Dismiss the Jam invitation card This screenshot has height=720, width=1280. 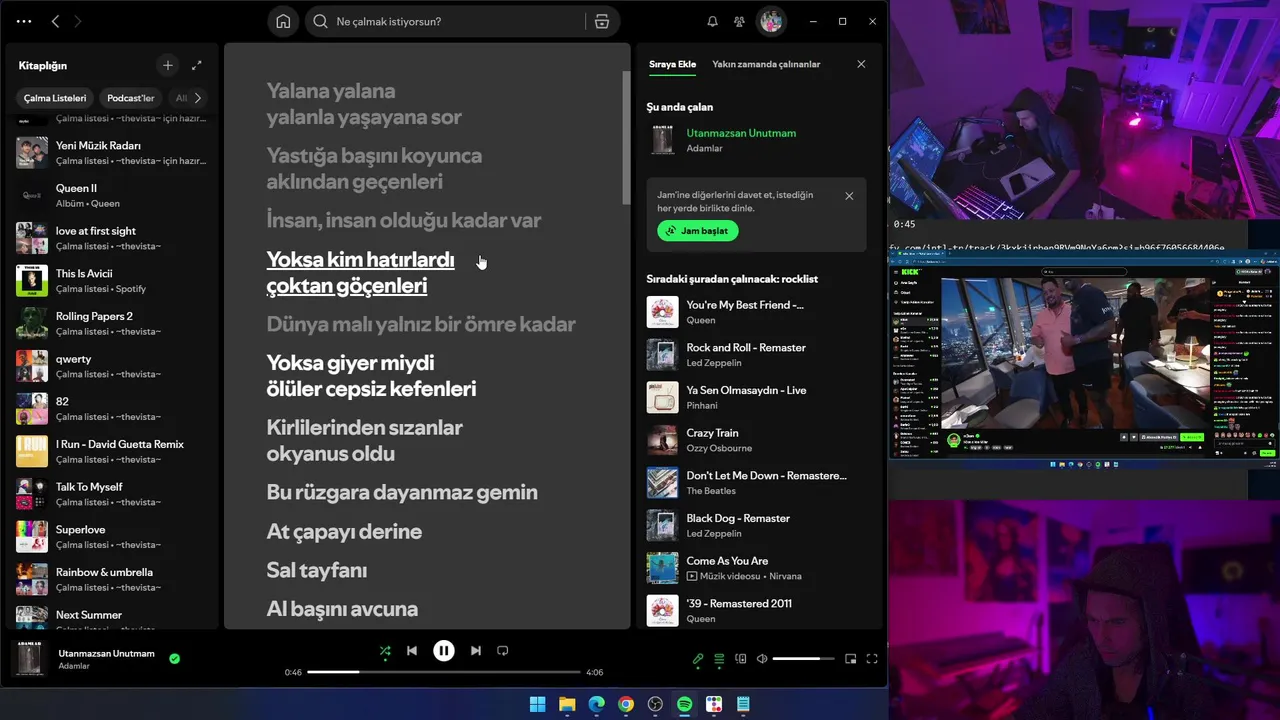click(x=849, y=196)
